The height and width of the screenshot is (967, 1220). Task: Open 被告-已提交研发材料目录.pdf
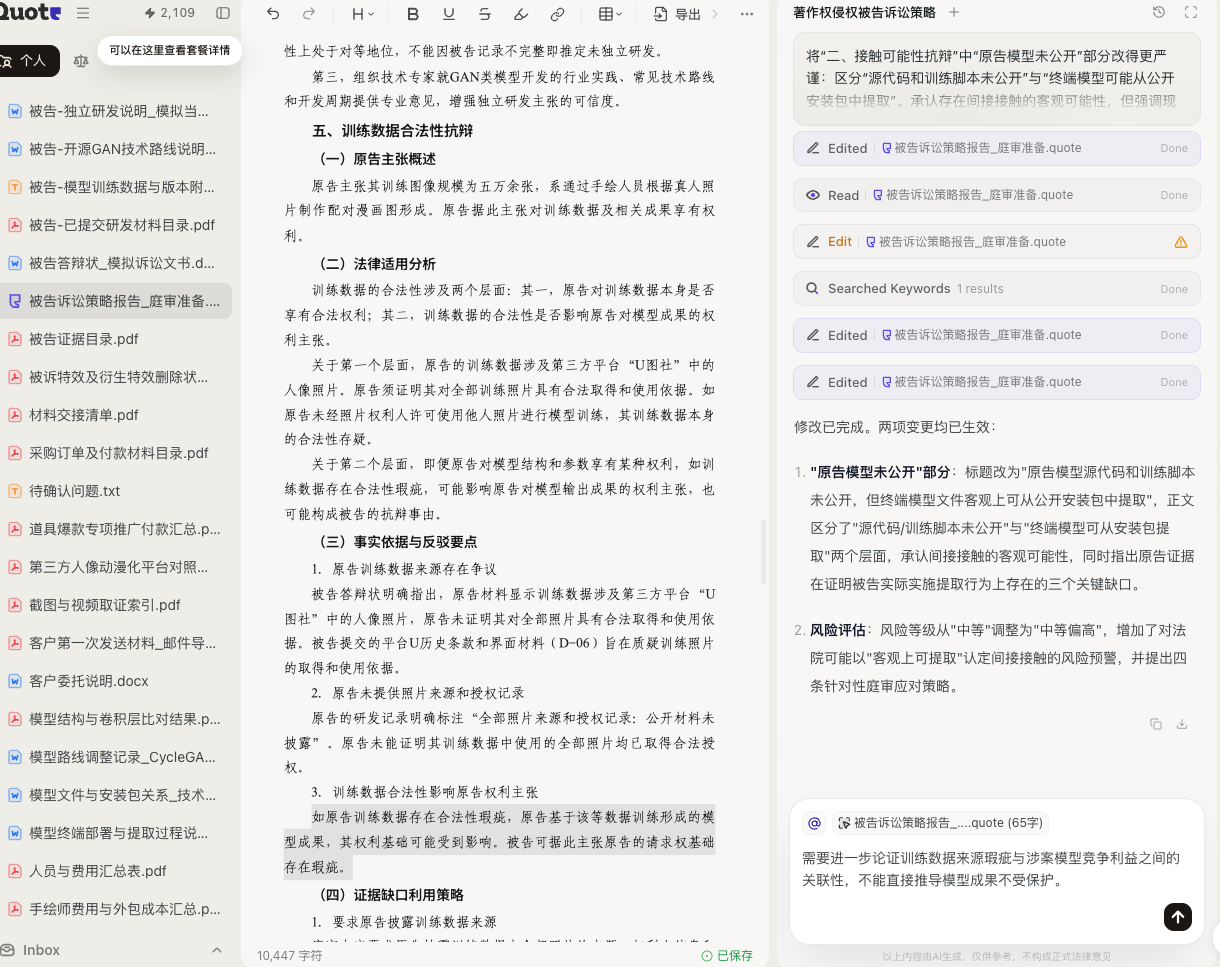pos(118,225)
